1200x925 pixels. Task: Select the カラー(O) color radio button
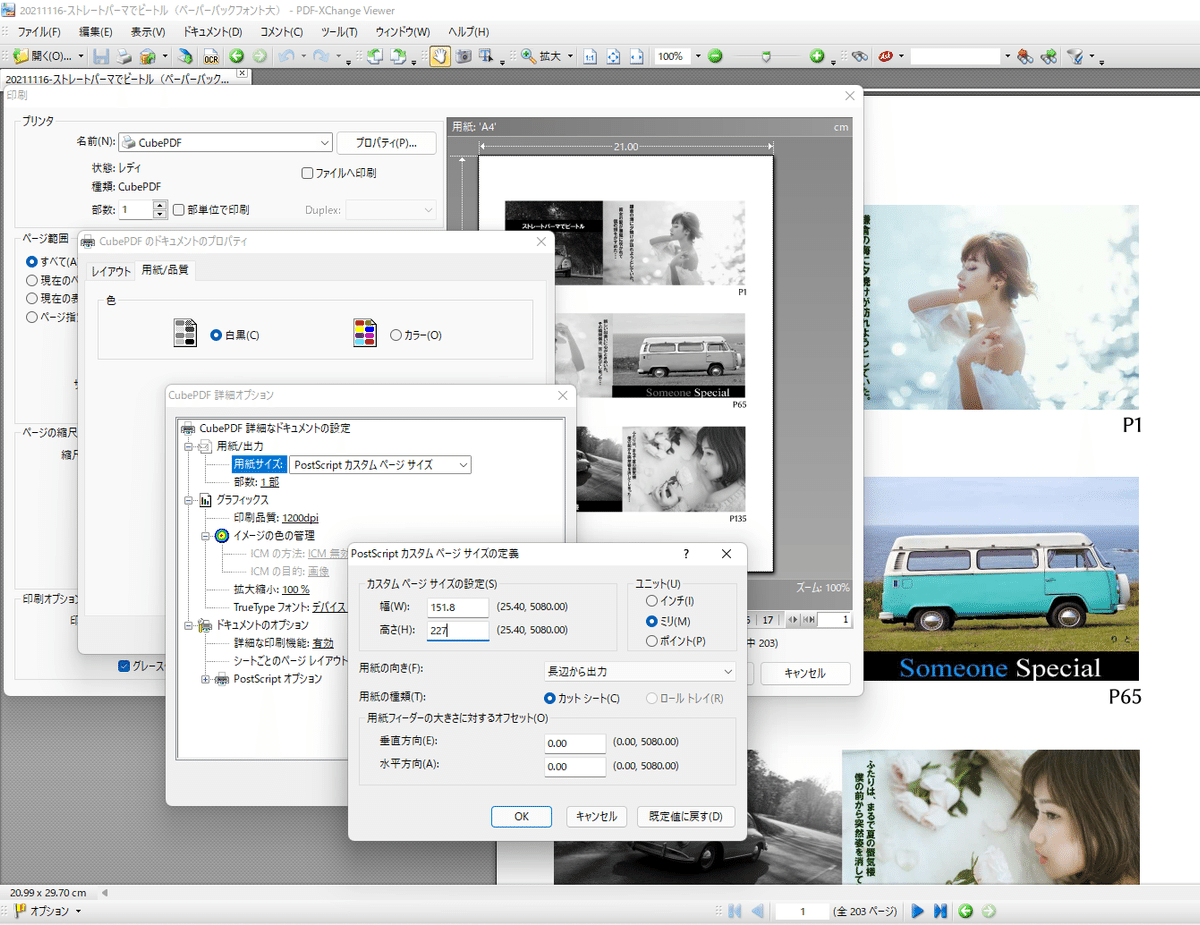coord(396,335)
